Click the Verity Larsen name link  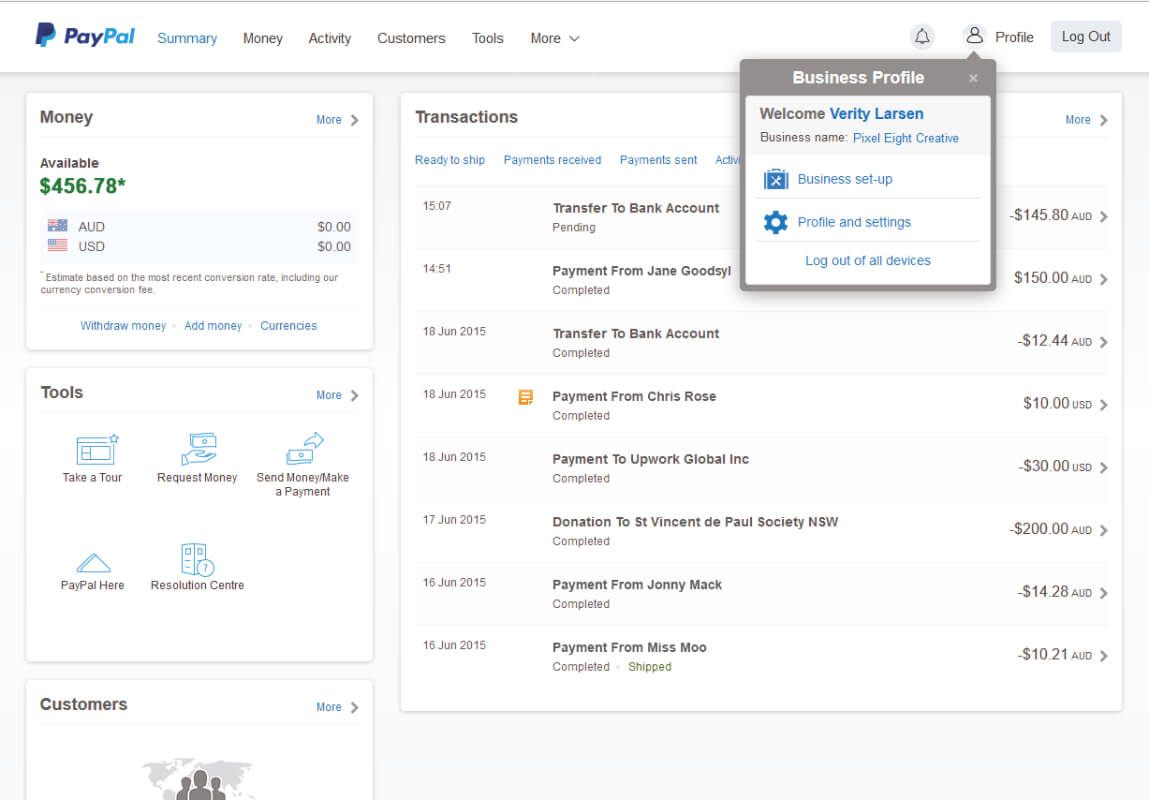(x=876, y=114)
